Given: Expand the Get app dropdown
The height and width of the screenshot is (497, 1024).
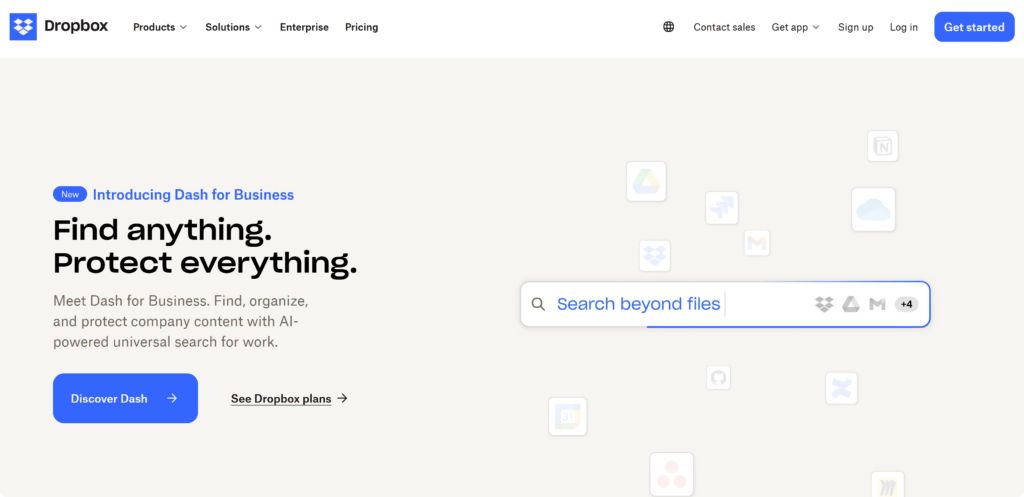Looking at the screenshot, I should [x=795, y=27].
